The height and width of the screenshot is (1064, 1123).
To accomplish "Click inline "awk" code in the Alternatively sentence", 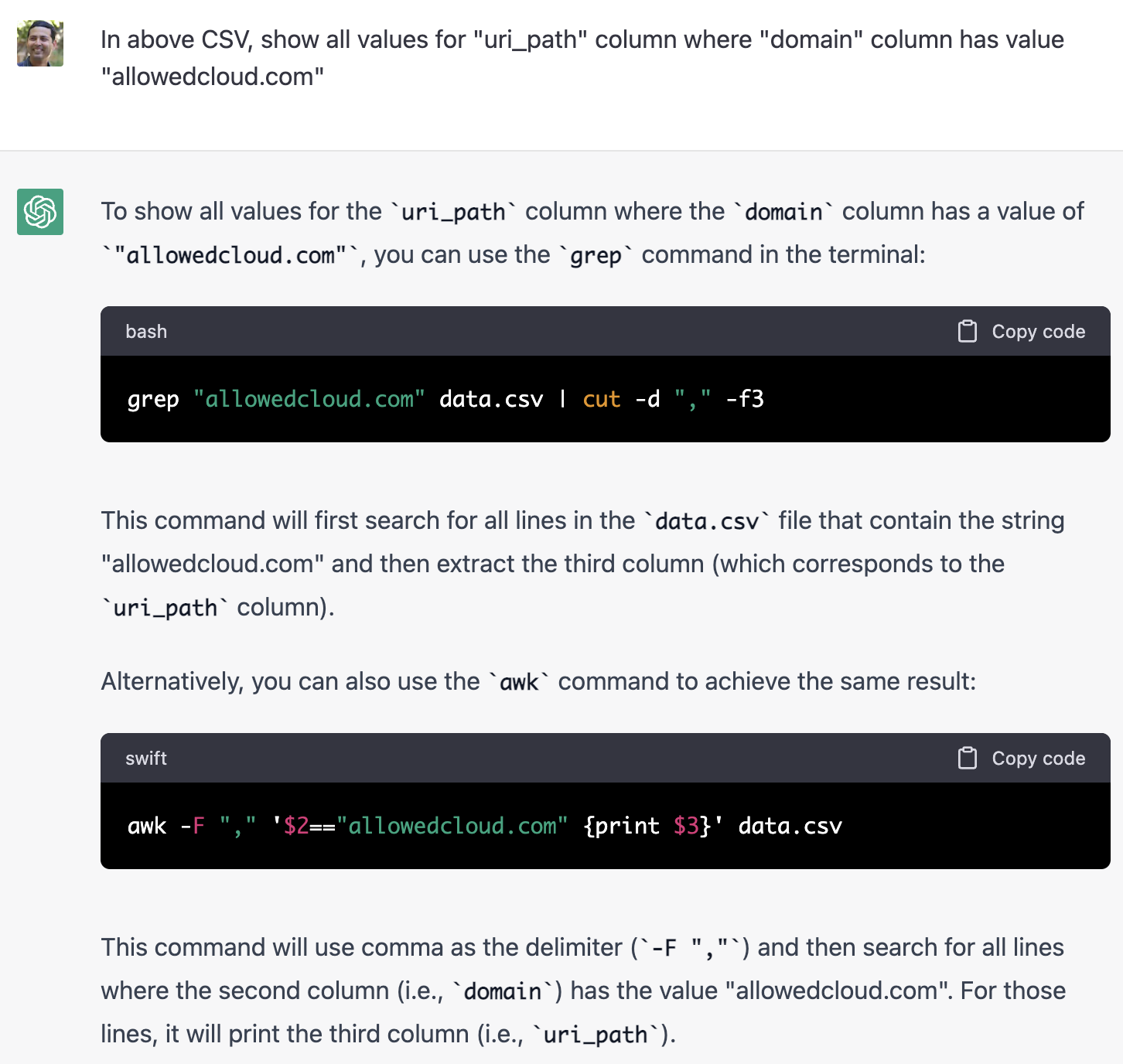I will coord(519,682).
